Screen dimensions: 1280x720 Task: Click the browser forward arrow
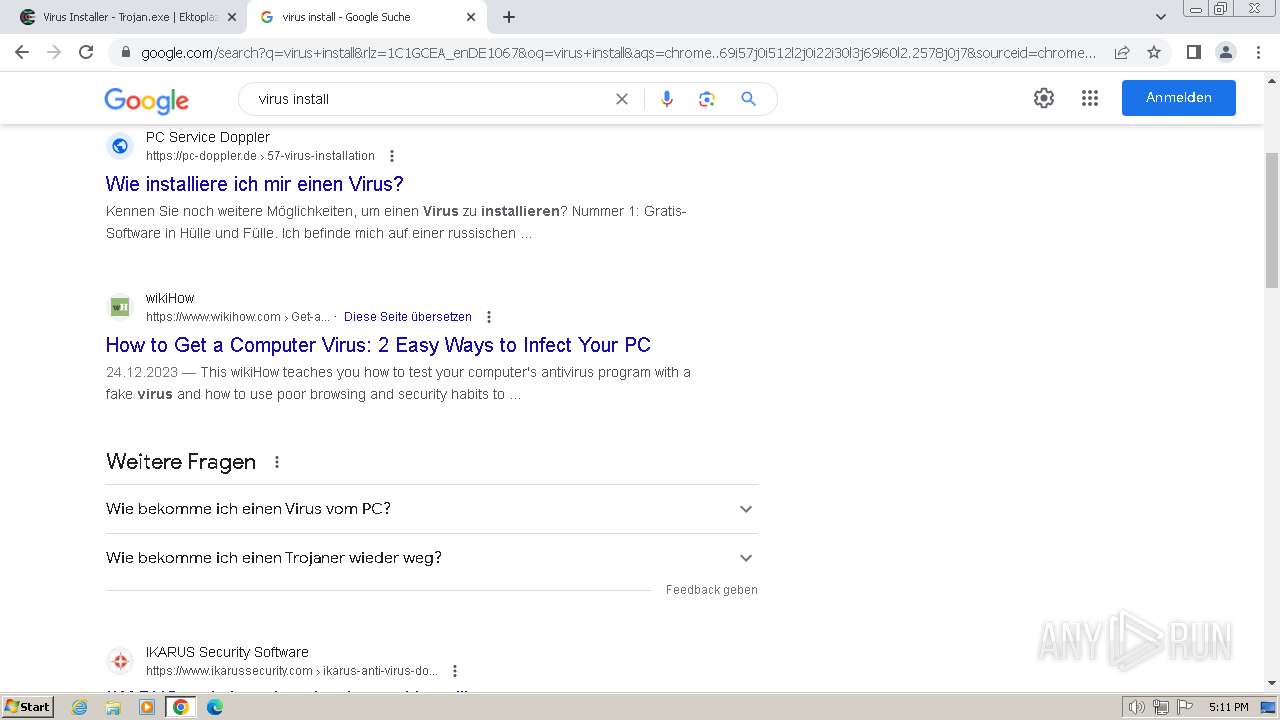tap(54, 52)
